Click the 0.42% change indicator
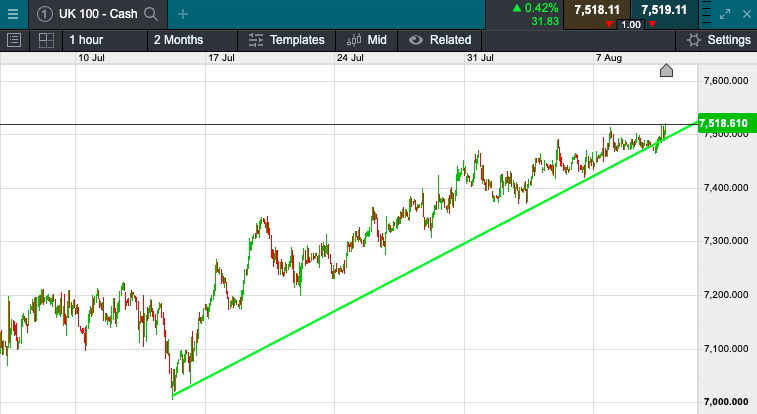Image resolution: width=757 pixels, height=414 pixels. [x=535, y=8]
